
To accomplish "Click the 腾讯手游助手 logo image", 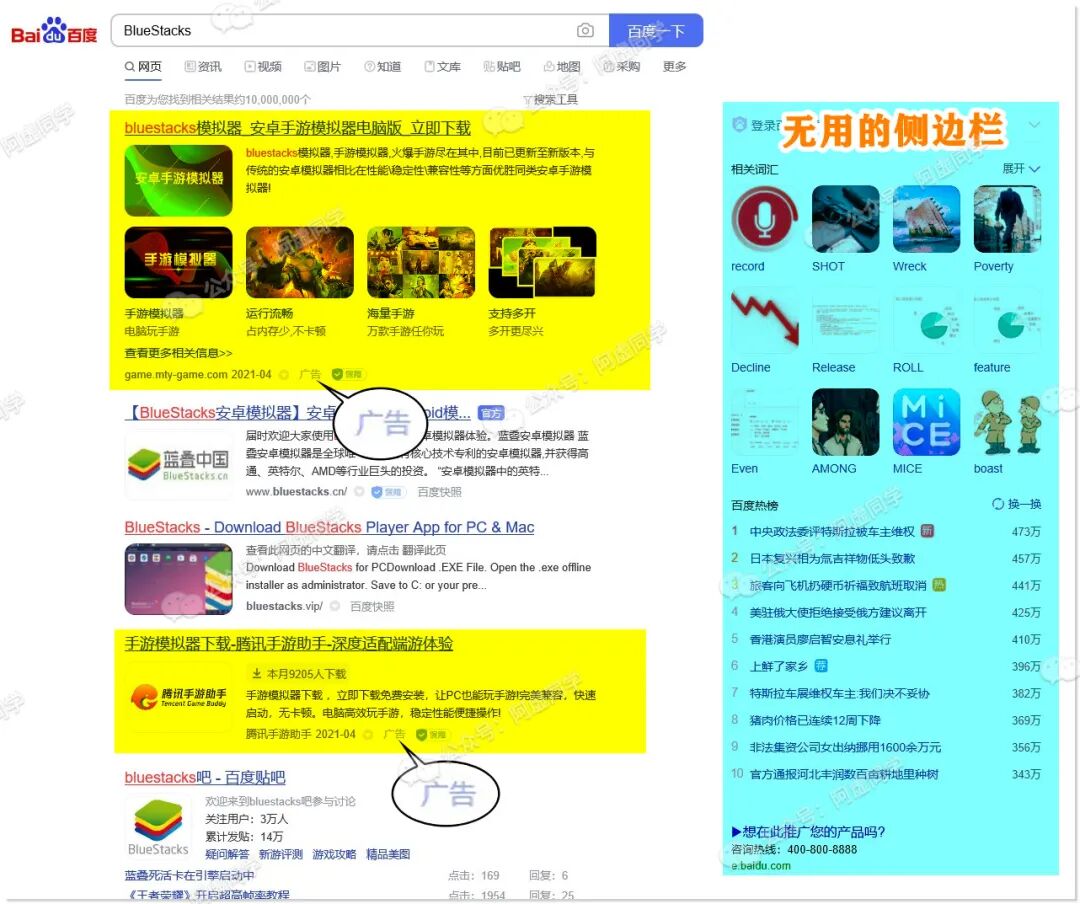I will (x=178, y=697).
